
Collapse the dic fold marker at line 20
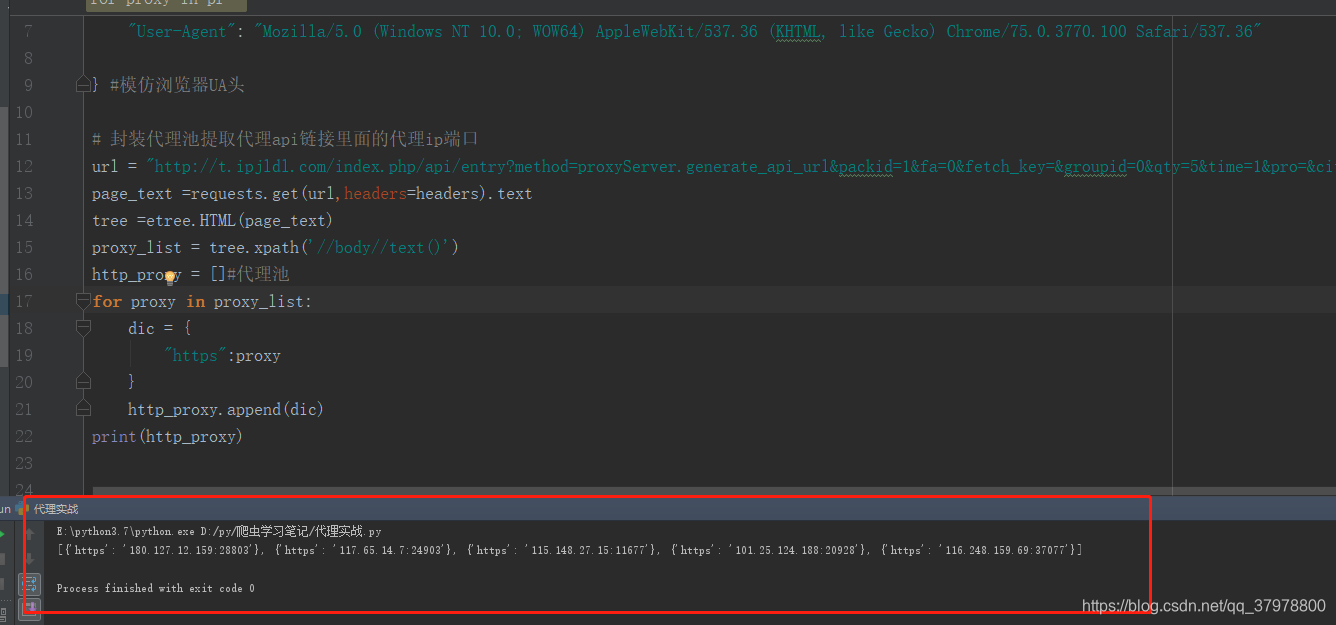tap(83, 382)
